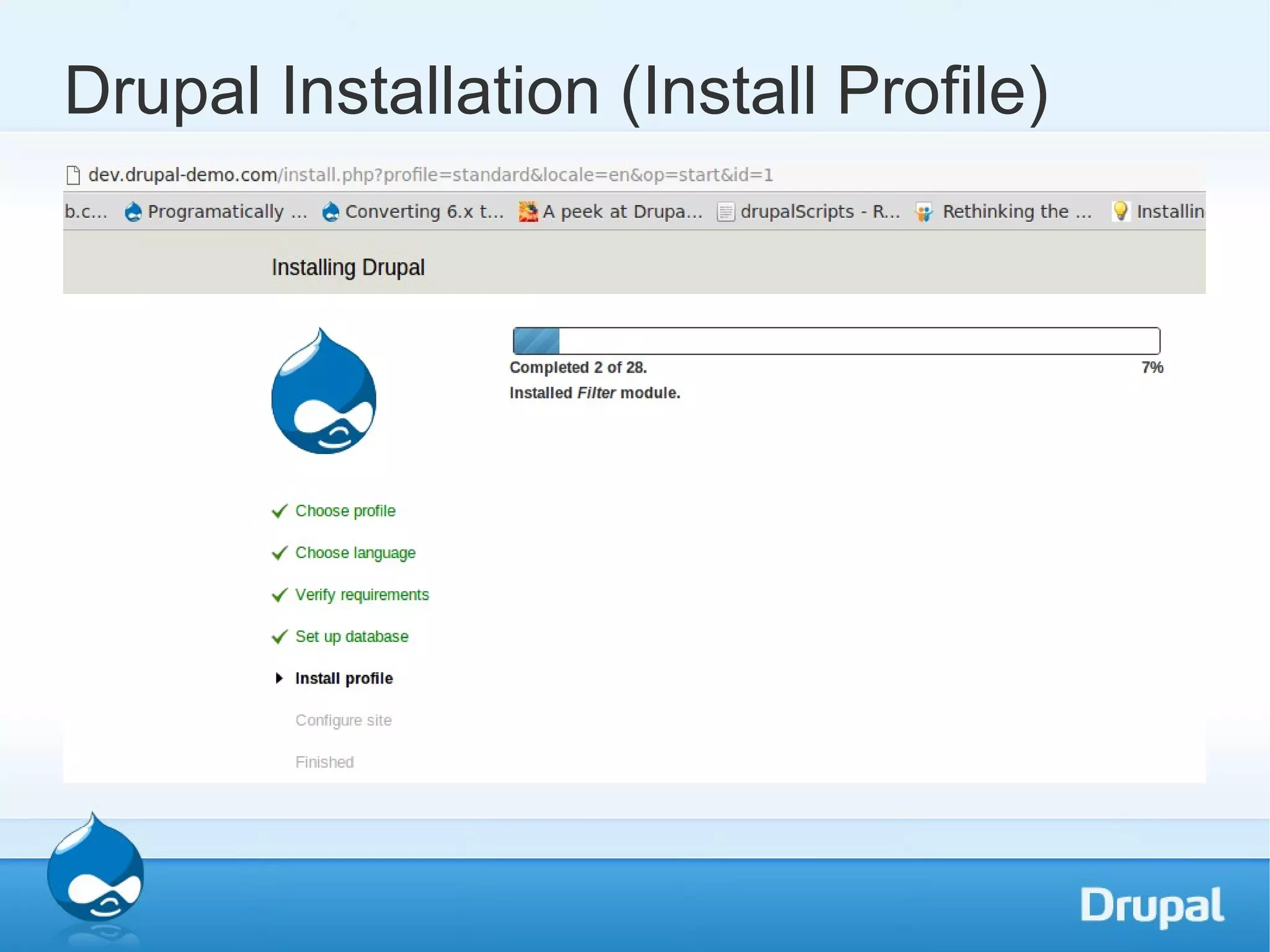This screenshot has width=1270, height=952.
Task: Click the slide title 'Drupal Installation (Install Profile)'
Action: 556,92
